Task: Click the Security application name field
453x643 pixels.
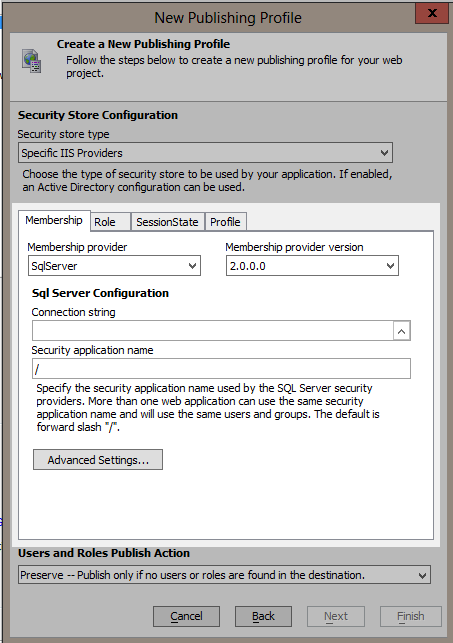Action: [221, 369]
